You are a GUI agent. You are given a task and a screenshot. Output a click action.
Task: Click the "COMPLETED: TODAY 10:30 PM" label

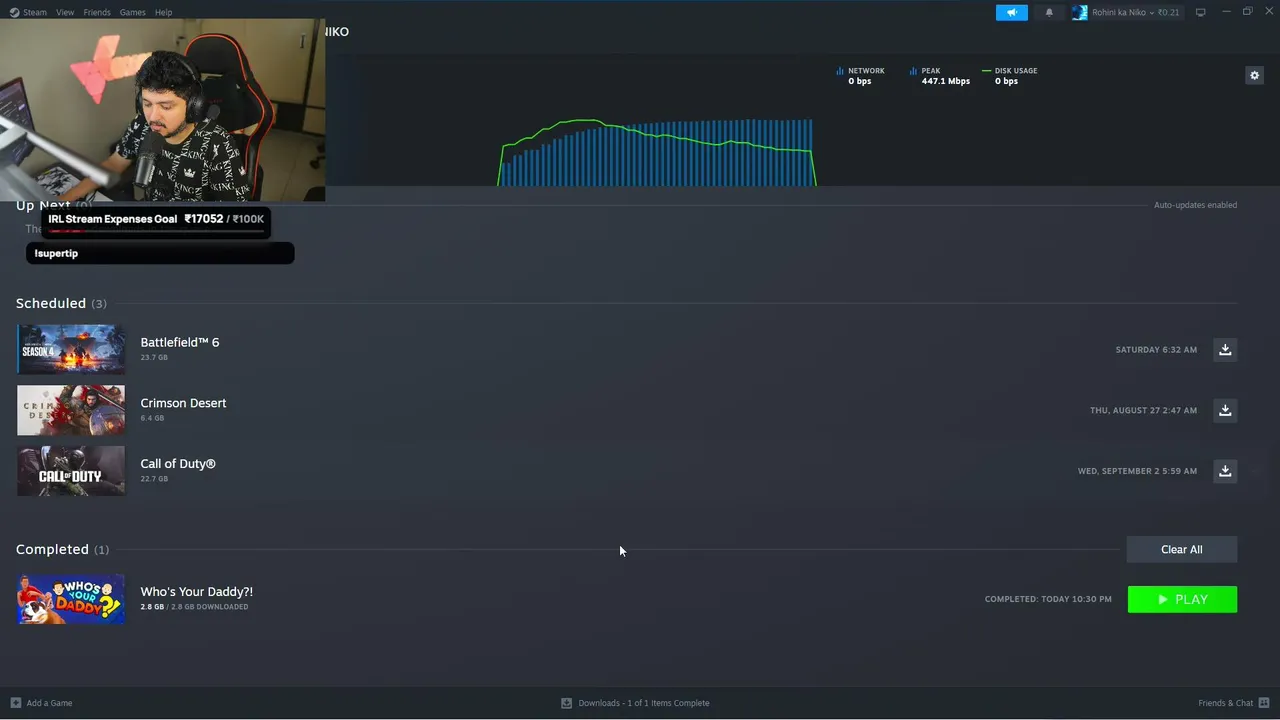click(1048, 599)
